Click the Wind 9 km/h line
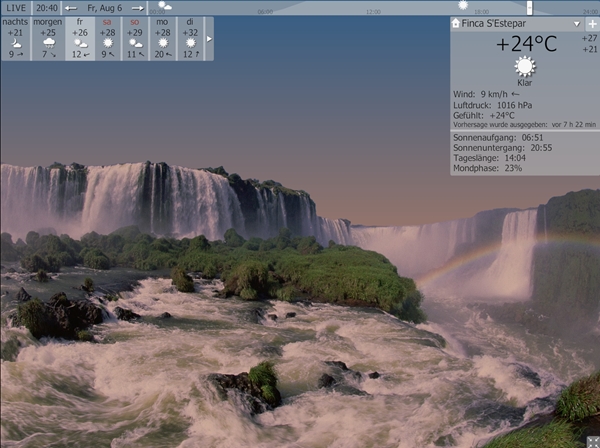The width and height of the screenshot is (600, 448). tap(486, 94)
